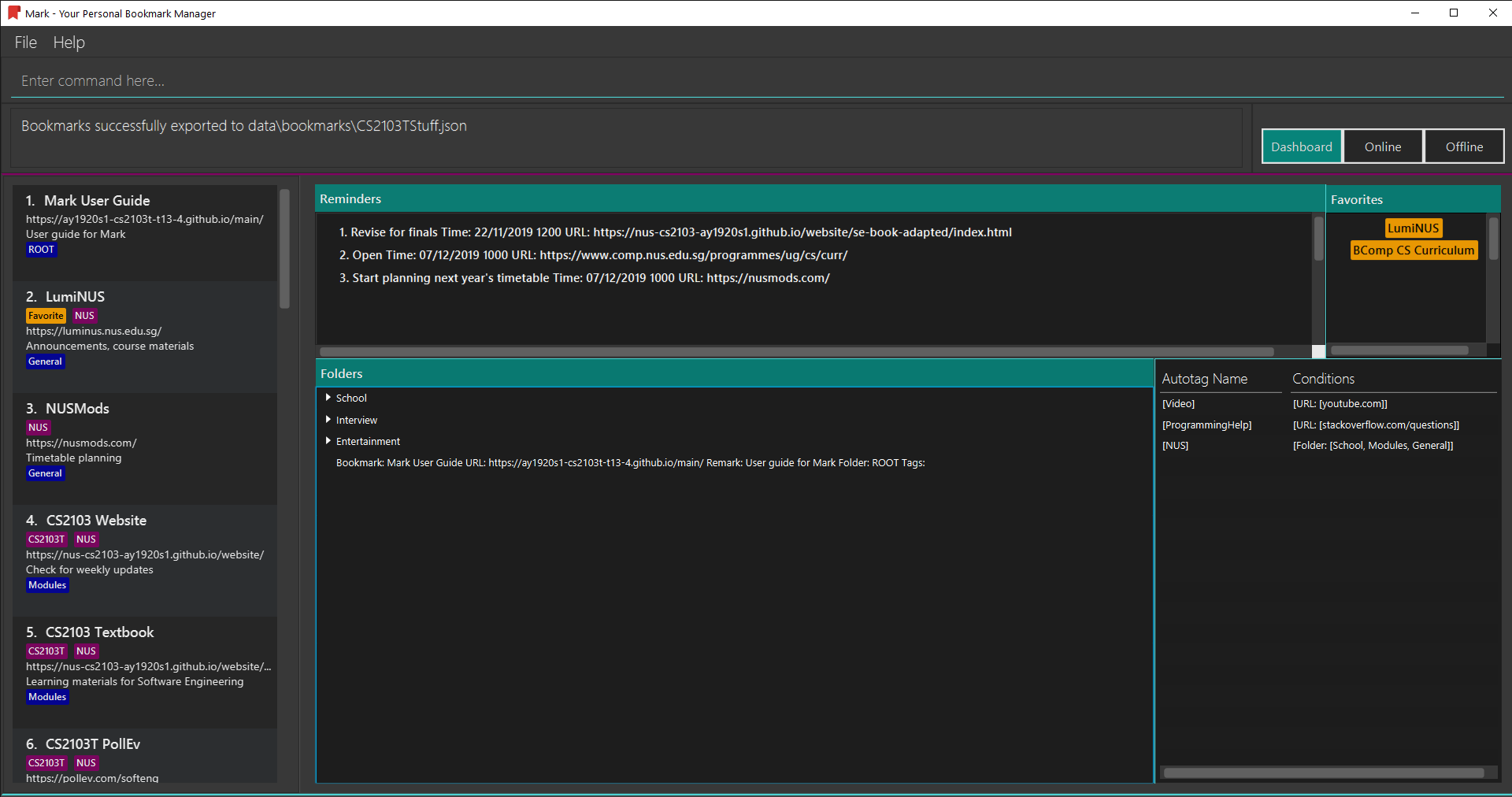Select the School folder label
Viewport: 1512px width, 797px height.
point(351,398)
